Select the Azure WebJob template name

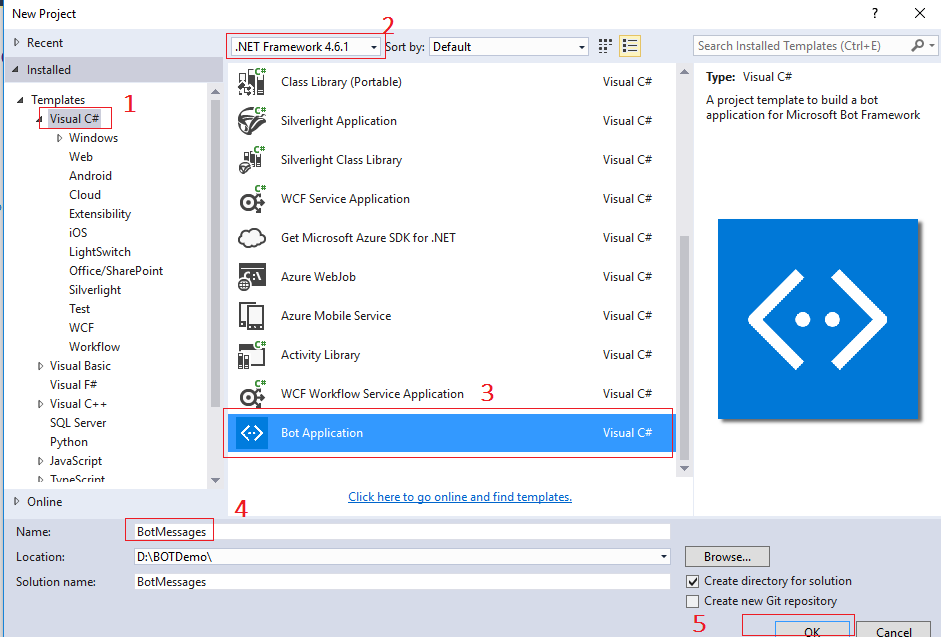point(318,277)
